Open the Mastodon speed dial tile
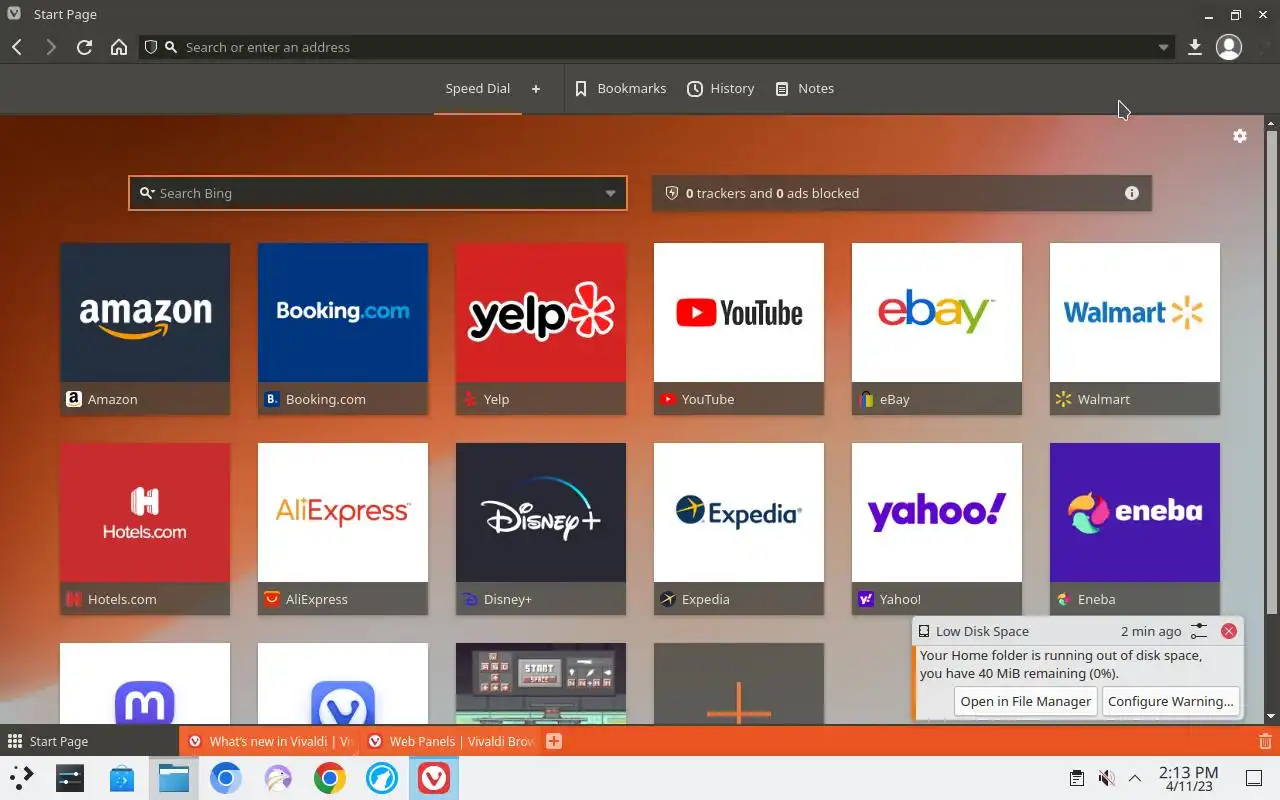Image resolution: width=1280 pixels, height=800 pixels. [x=145, y=684]
